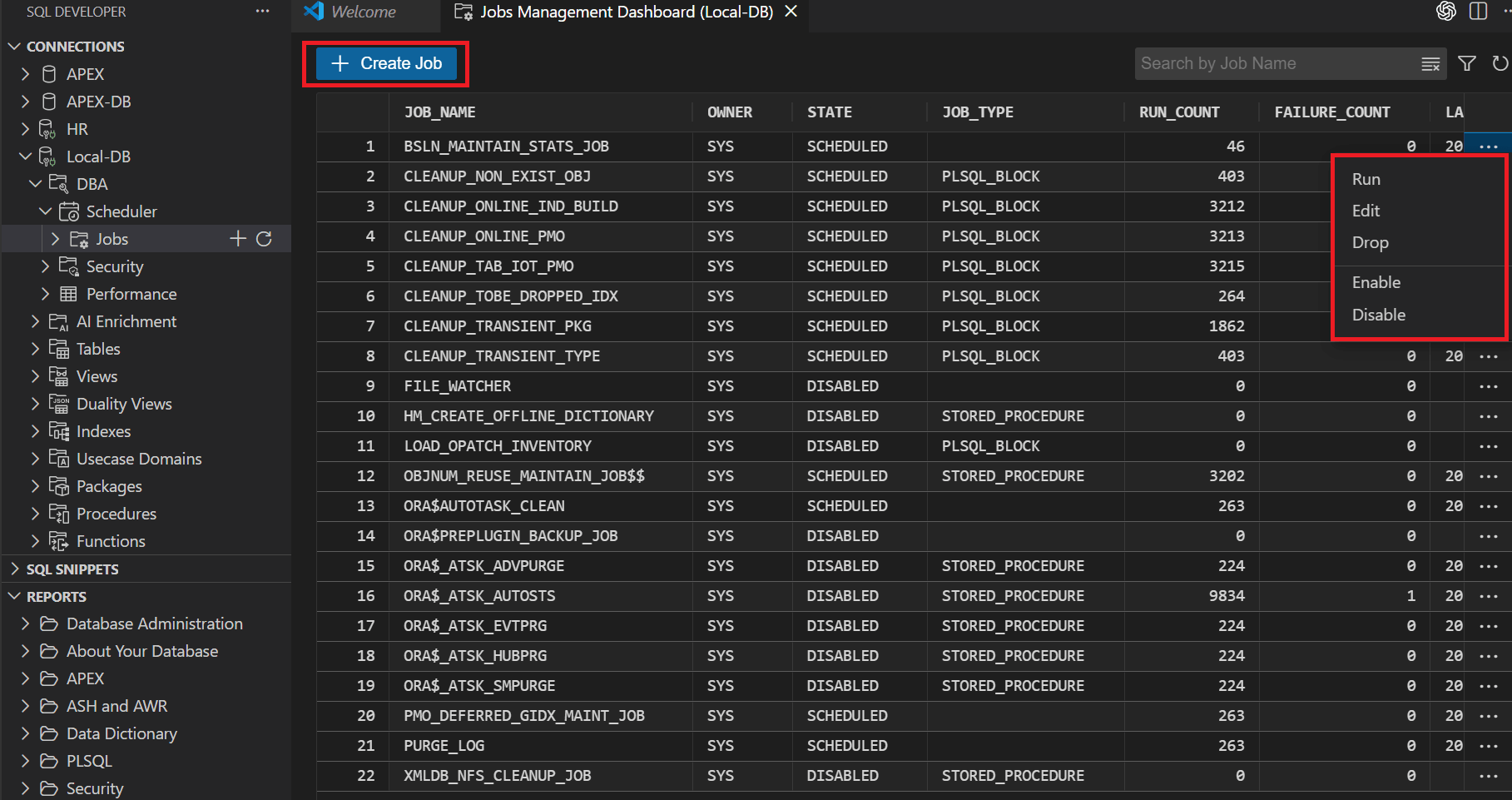Choose Run from the context menu
1512x800 pixels.
click(1366, 179)
